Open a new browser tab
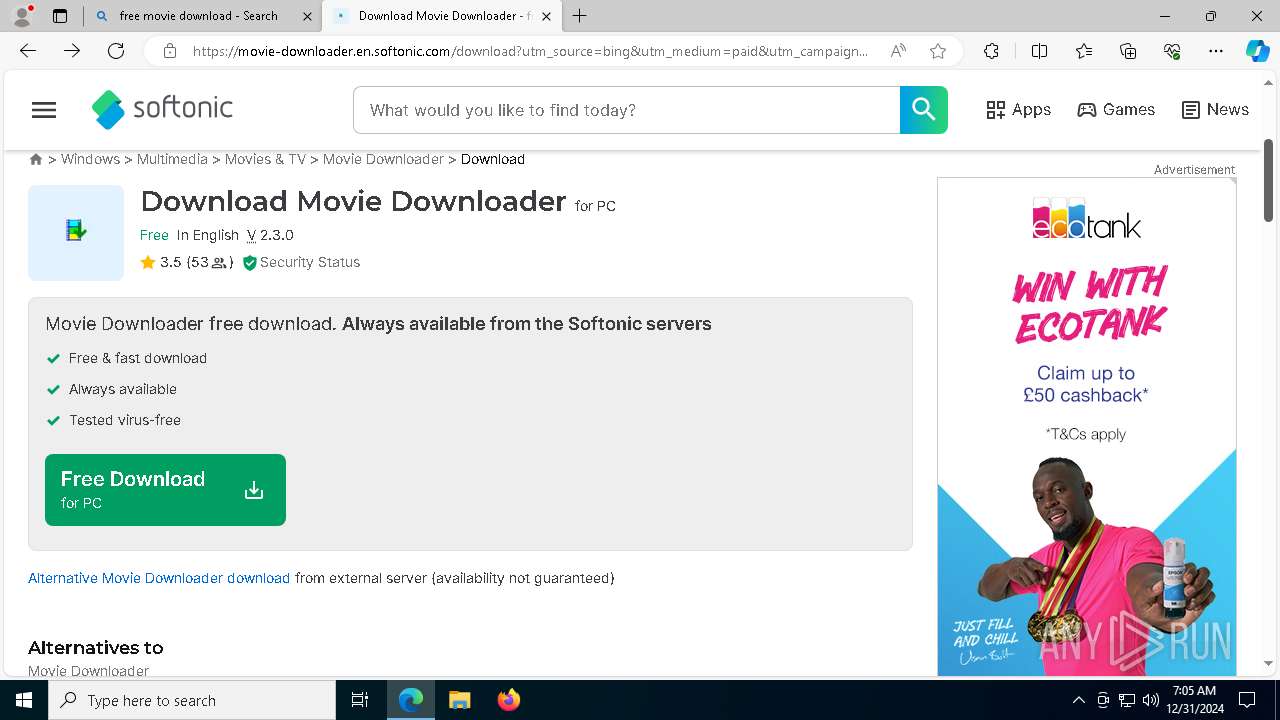The image size is (1280, 720). (x=580, y=16)
